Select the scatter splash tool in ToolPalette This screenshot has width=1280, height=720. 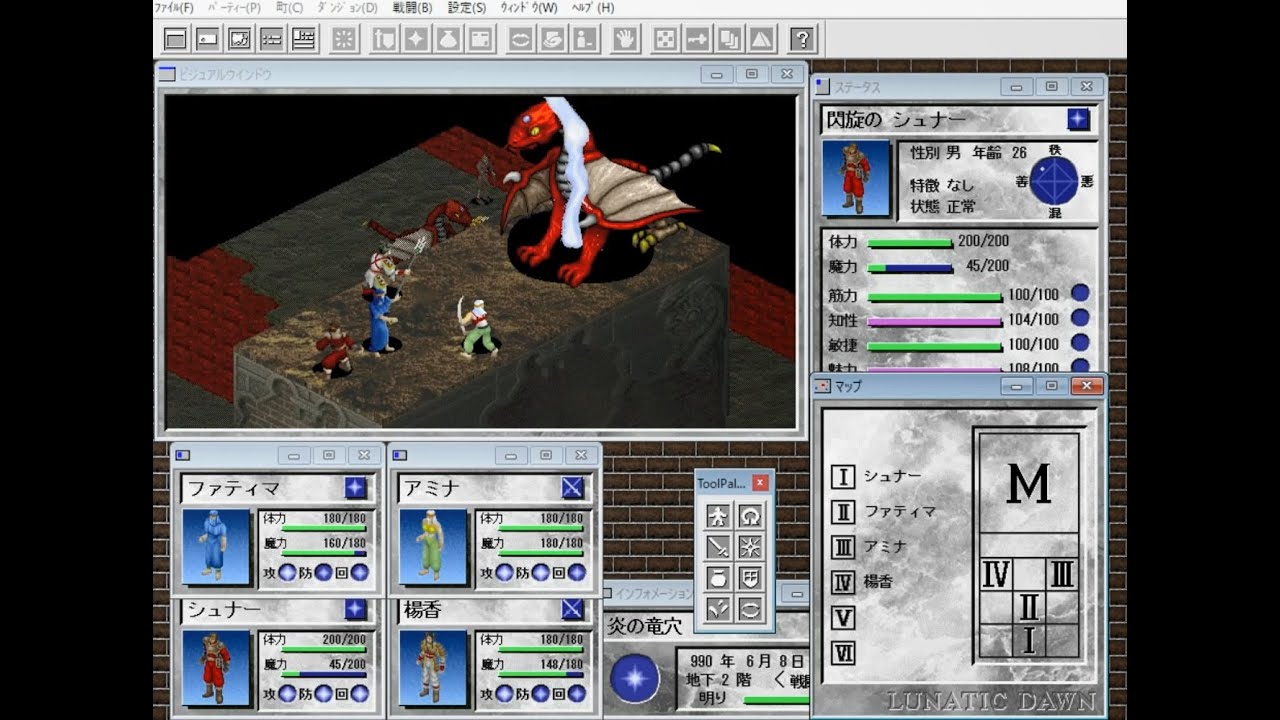pos(718,608)
